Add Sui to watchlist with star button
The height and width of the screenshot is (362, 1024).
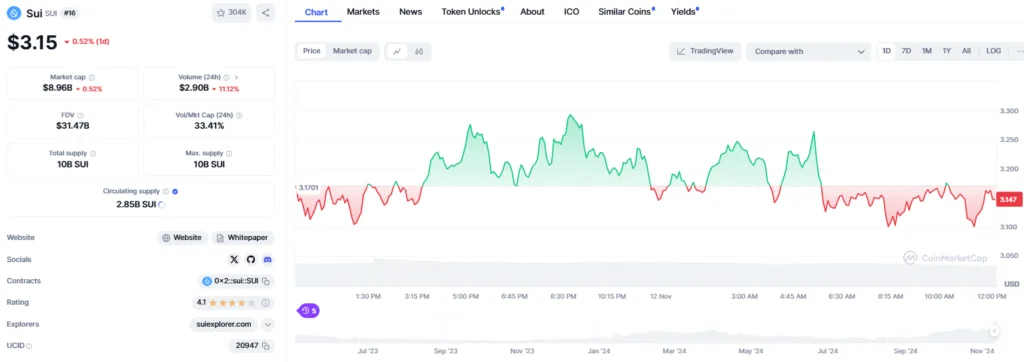231,12
